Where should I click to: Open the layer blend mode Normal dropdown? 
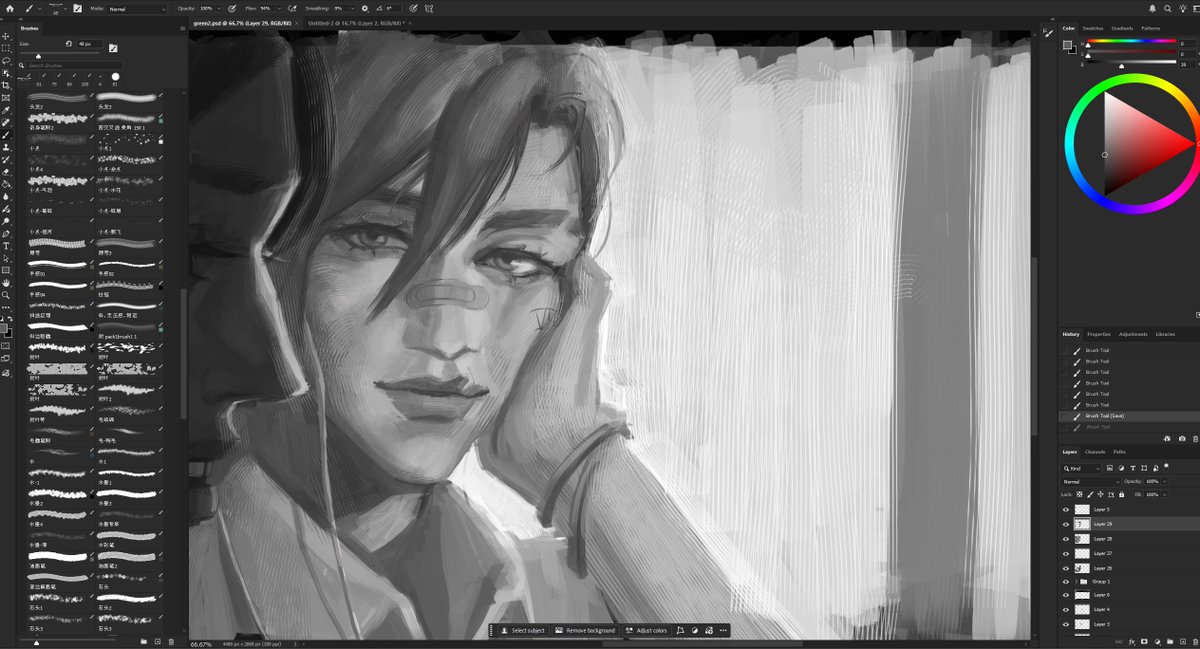[x=1091, y=481]
